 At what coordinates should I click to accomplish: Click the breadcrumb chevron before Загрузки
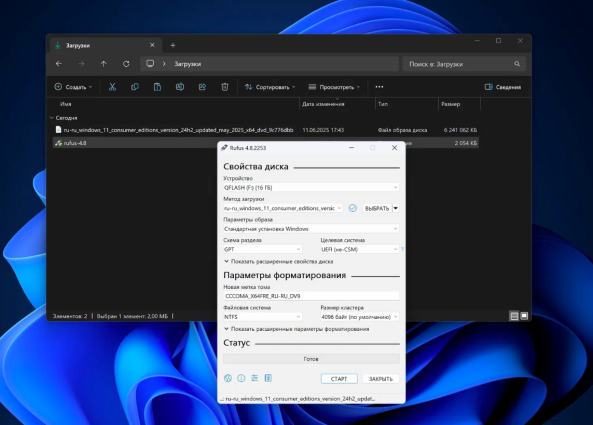click(164, 64)
